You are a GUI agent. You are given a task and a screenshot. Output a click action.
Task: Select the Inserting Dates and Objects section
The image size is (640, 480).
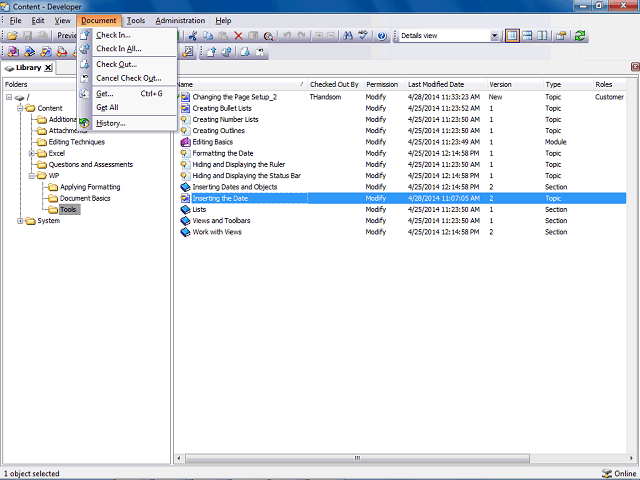click(402, 187)
